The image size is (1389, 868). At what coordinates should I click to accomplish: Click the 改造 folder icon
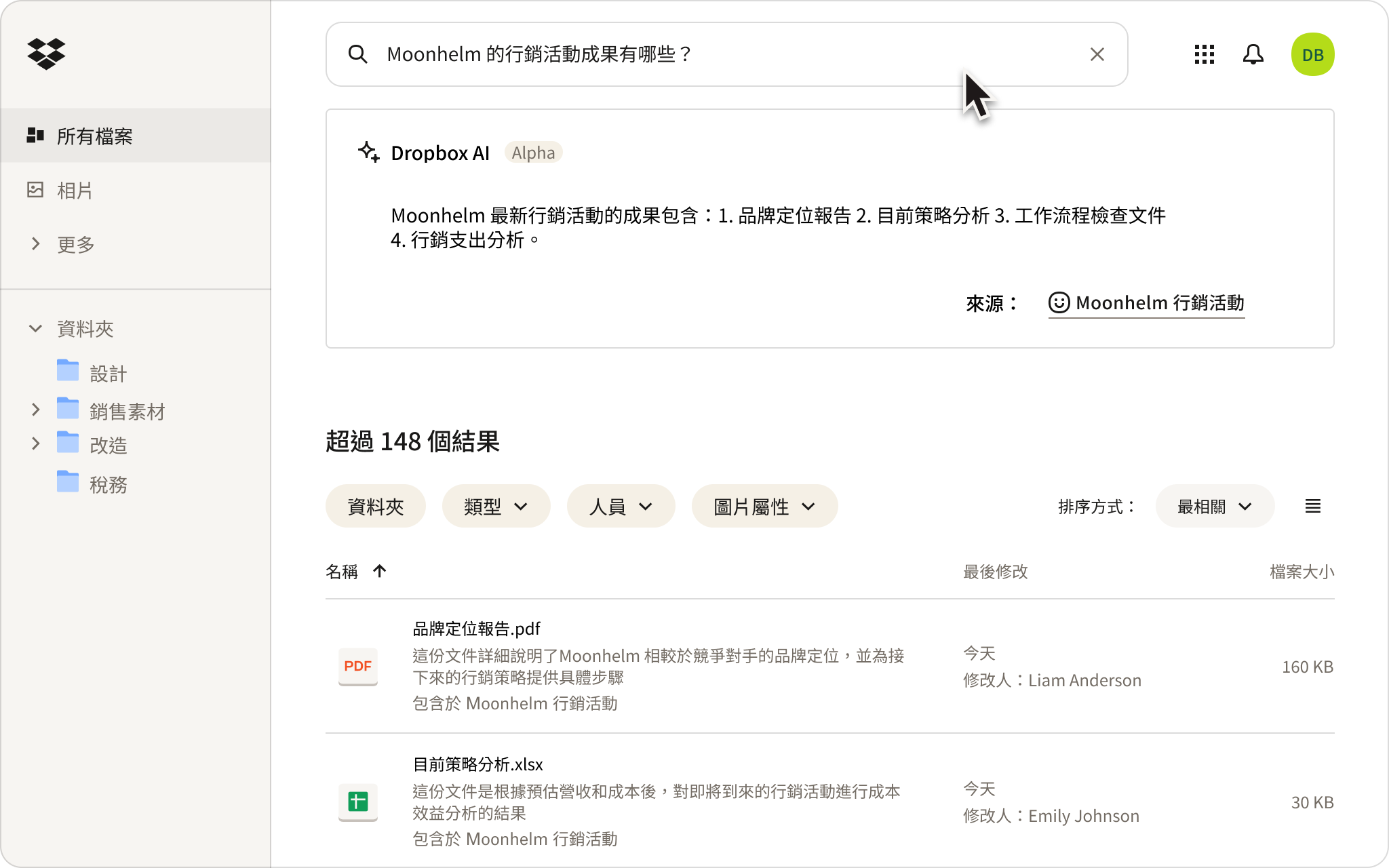click(68, 442)
